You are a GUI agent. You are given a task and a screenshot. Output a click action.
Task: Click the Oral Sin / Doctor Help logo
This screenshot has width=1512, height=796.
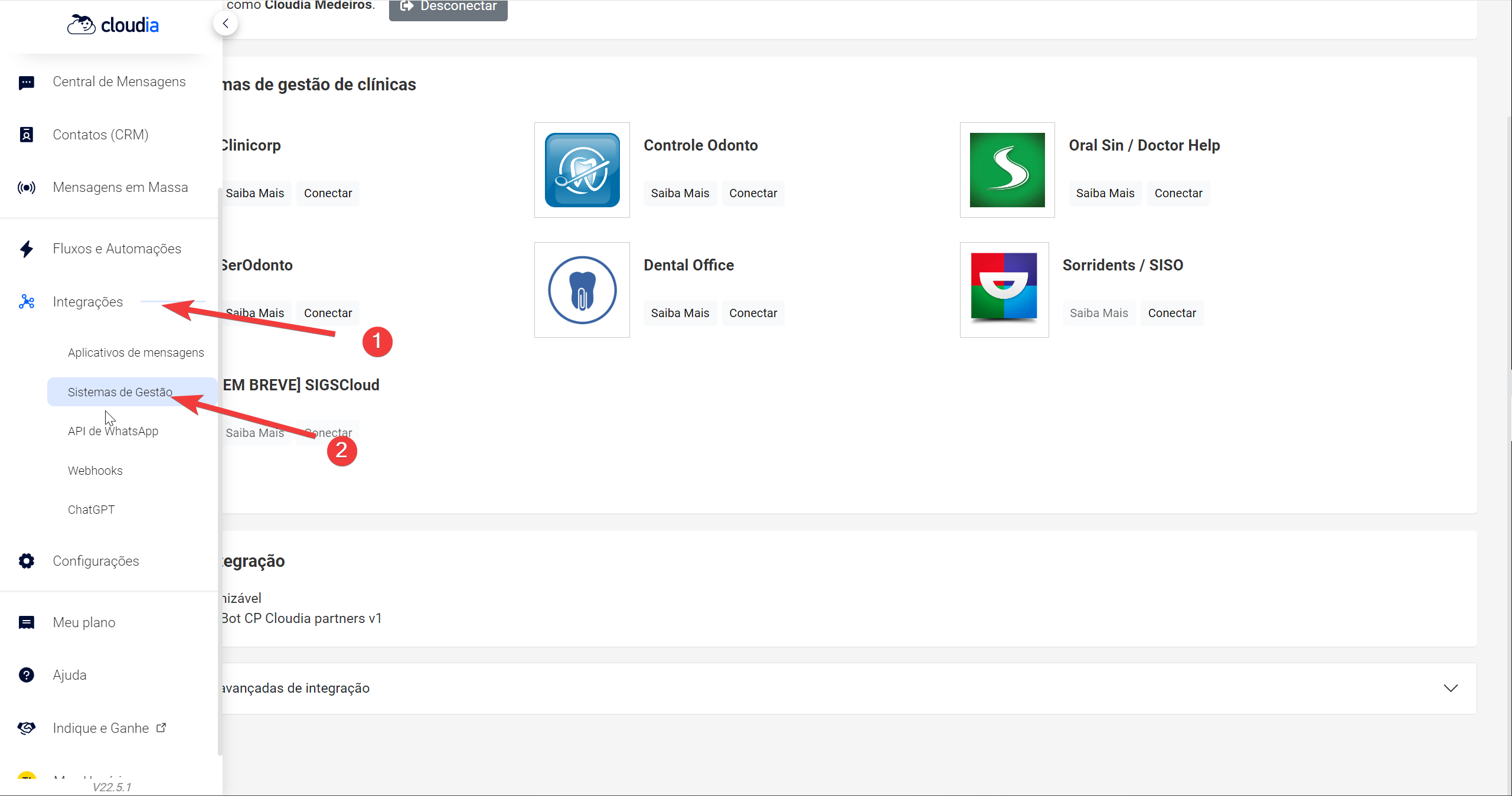click(x=1007, y=170)
